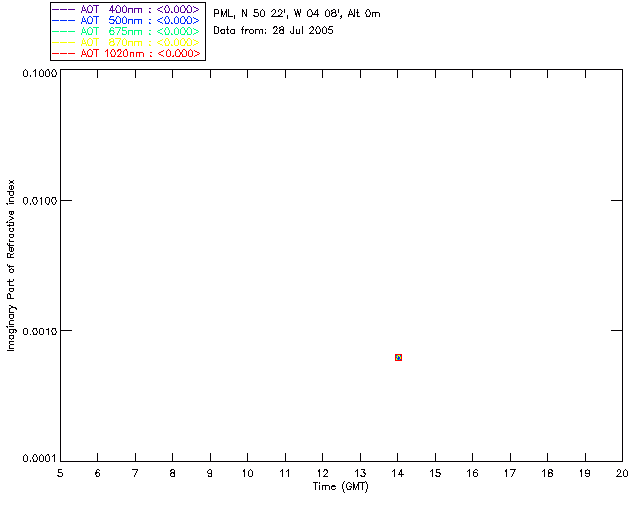
Task: Click the y-axis value 0.0100
Action: pyautogui.click(x=40, y=201)
